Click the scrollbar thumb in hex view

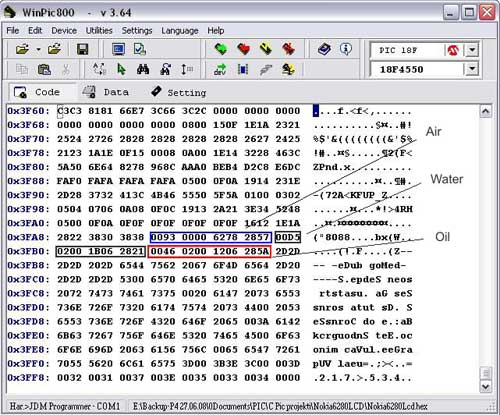click(485, 373)
